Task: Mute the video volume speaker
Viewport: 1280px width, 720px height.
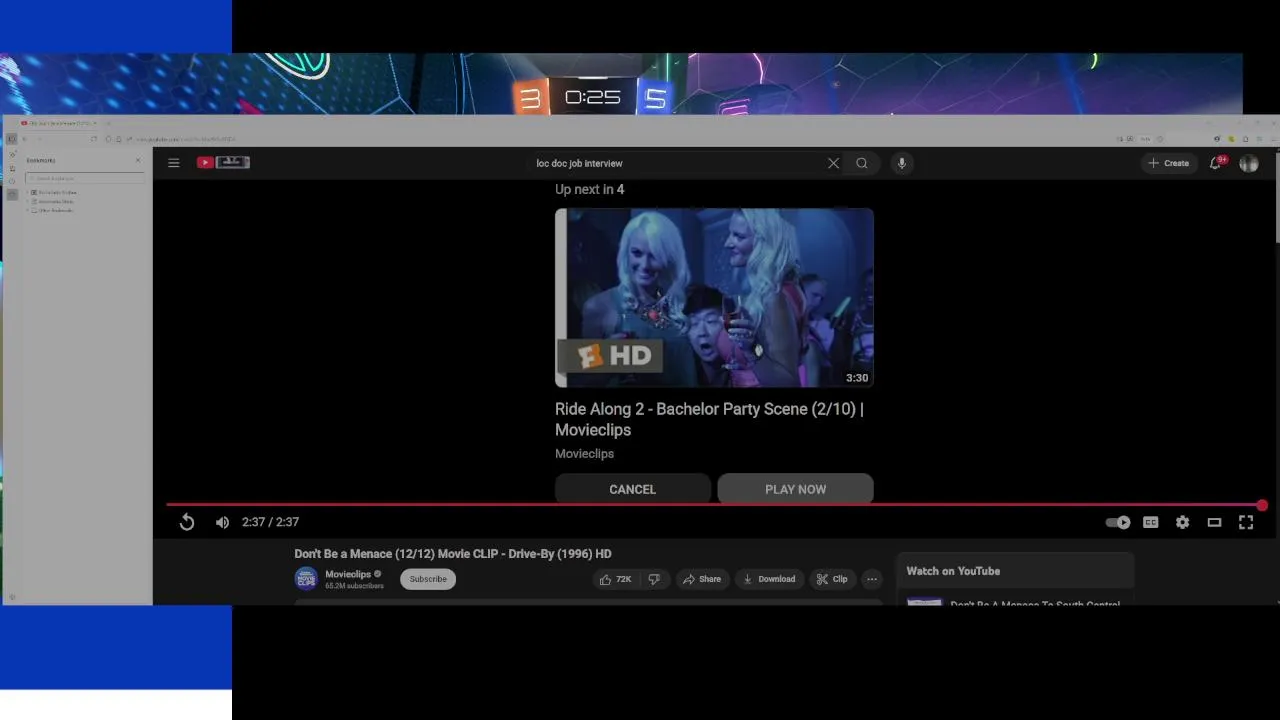Action: point(222,522)
